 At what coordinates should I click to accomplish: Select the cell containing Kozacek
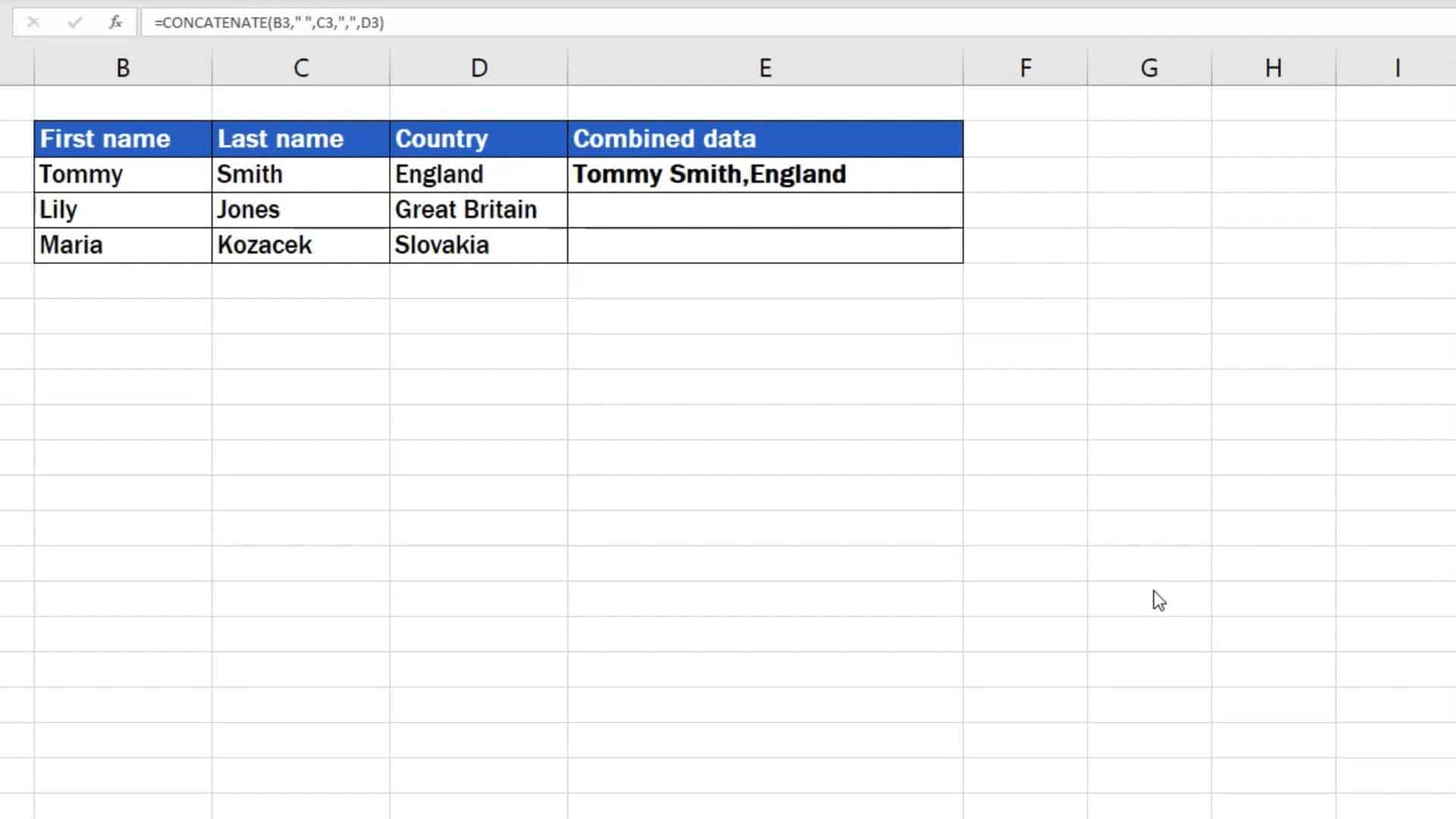[x=300, y=244]
